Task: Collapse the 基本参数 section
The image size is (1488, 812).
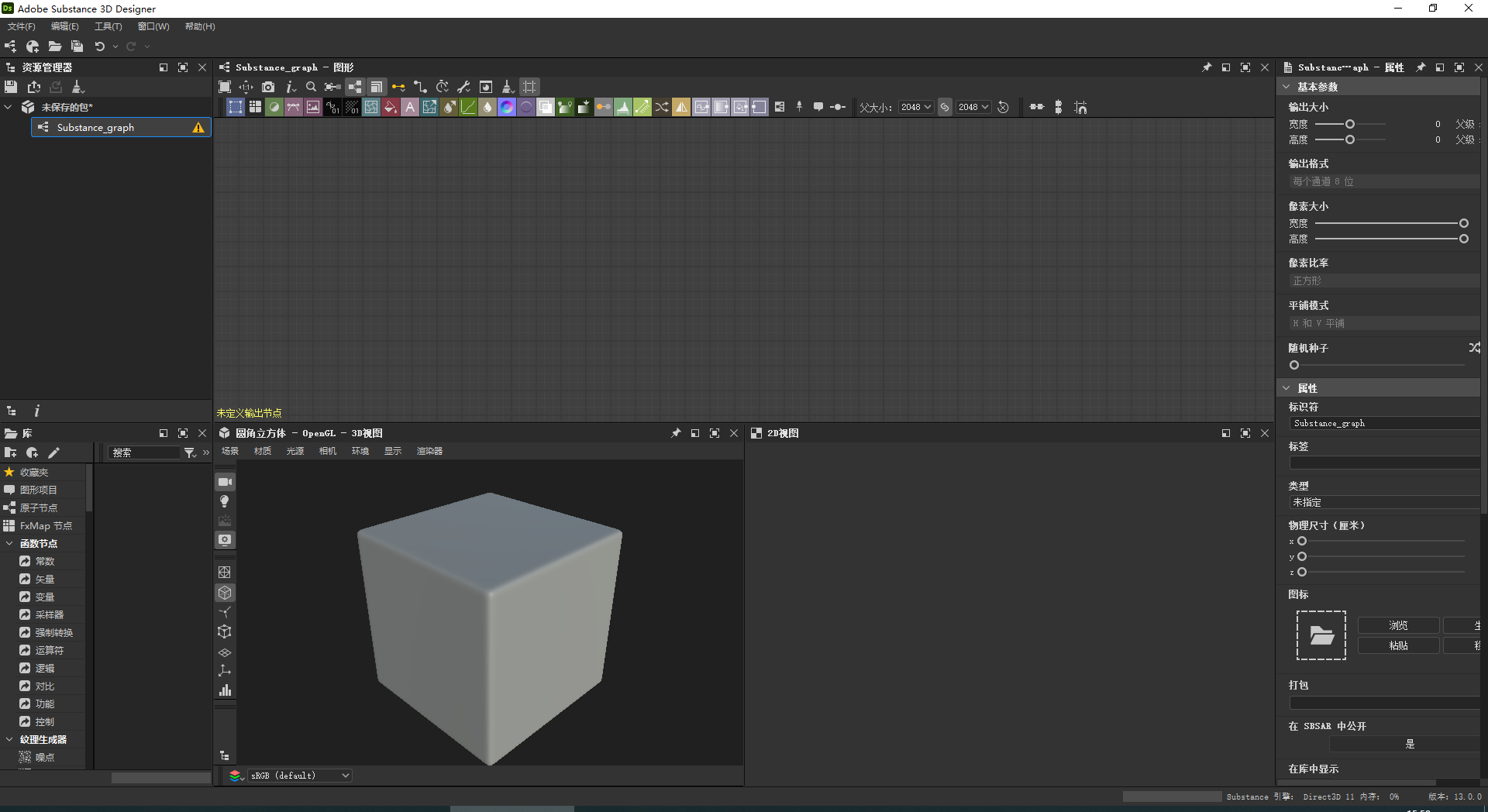Action: point(1286,86)
